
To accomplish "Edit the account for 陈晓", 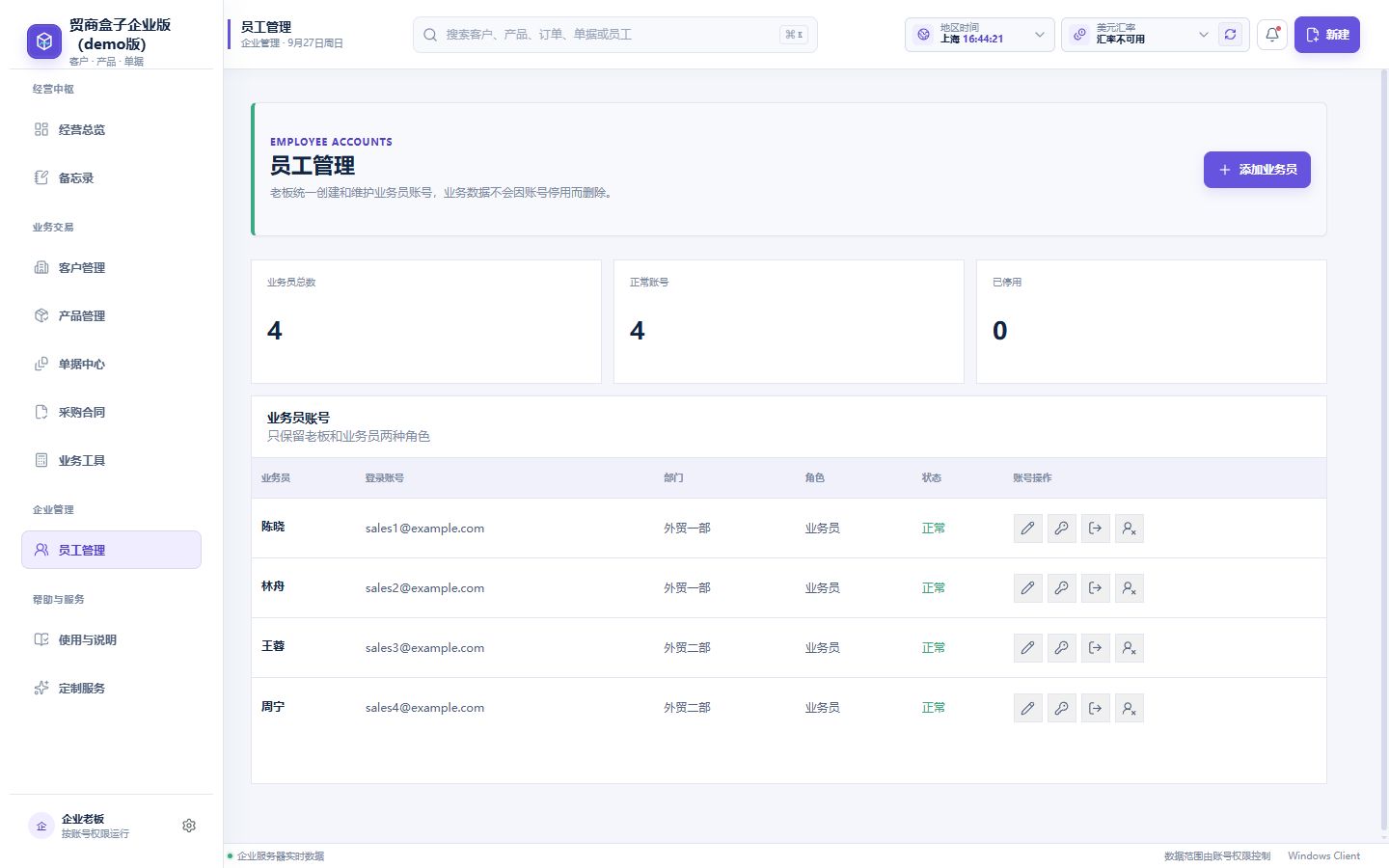I will (x=1028, y=529).
